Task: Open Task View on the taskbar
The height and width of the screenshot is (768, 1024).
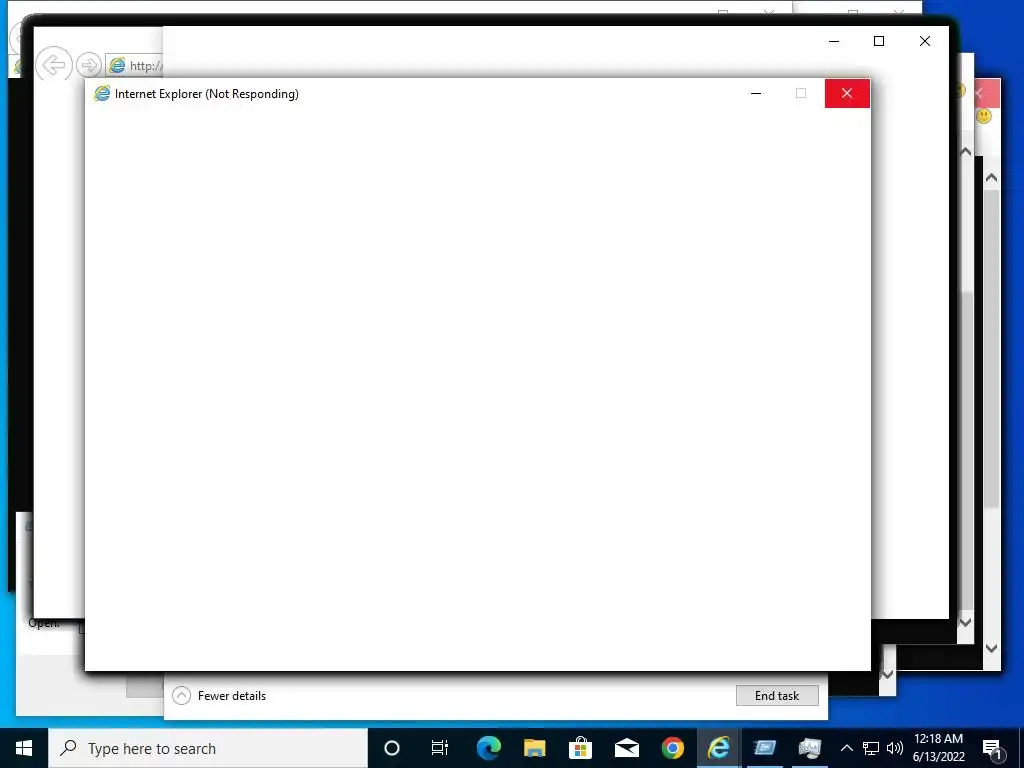Action: 440,748
